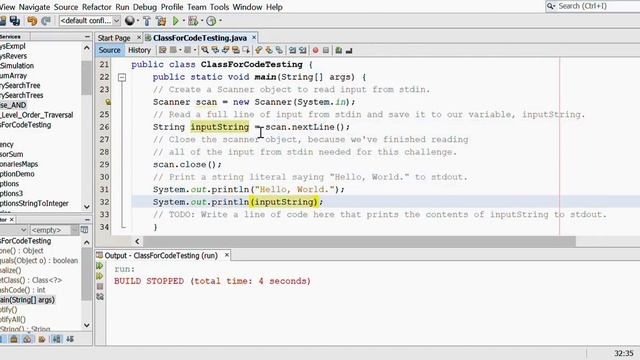Stop the running build square icon

(x=100, y=287)
